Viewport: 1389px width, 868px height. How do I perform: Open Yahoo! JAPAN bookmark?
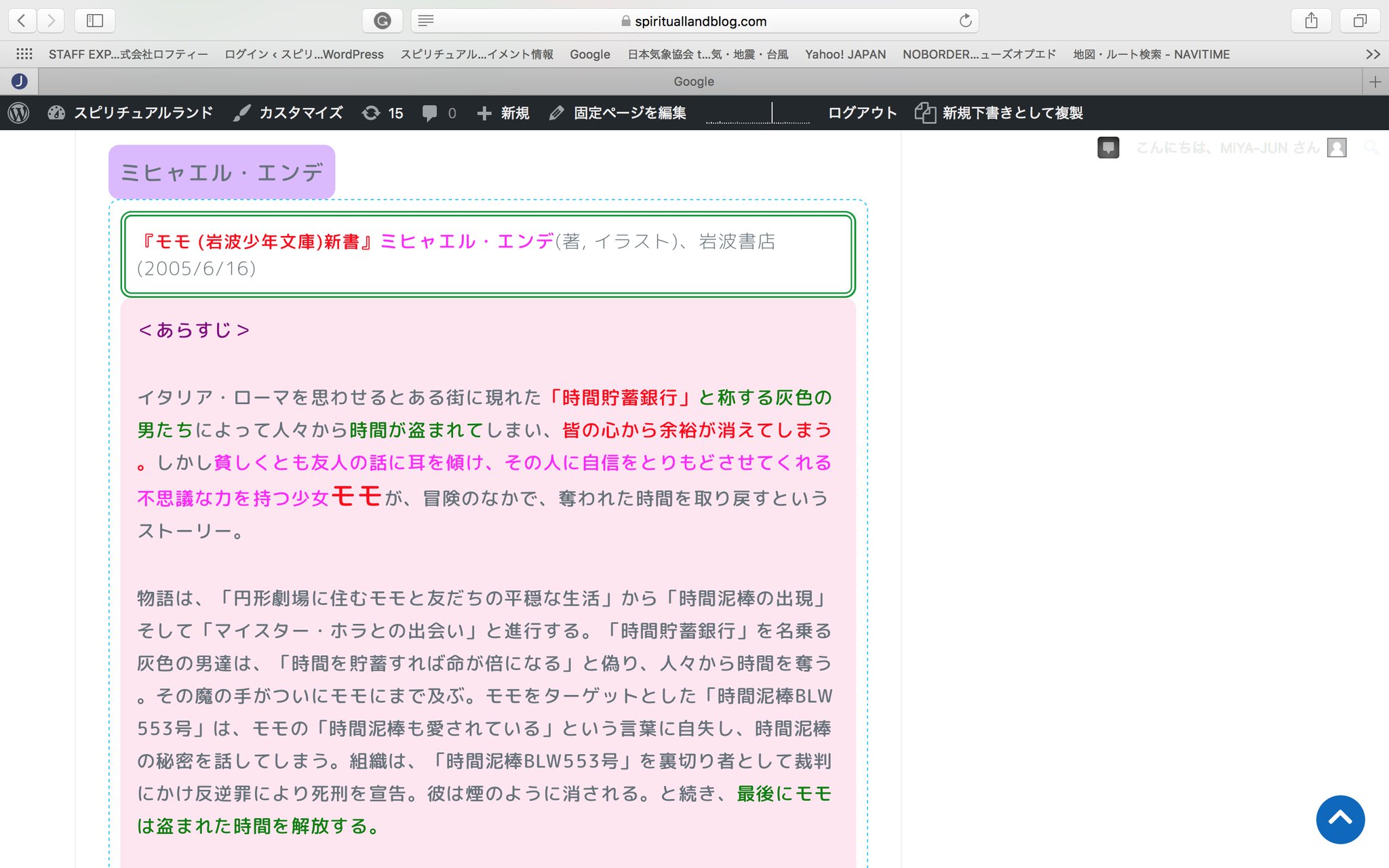point(845,54)
